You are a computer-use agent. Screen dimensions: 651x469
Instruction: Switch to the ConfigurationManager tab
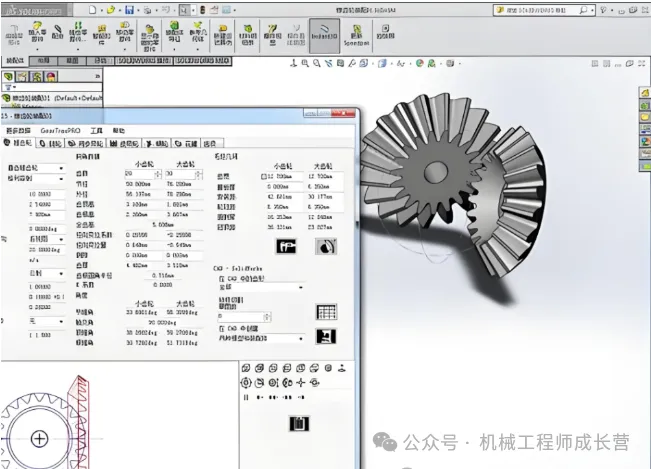pyautogui.click(x=37, y=76)
